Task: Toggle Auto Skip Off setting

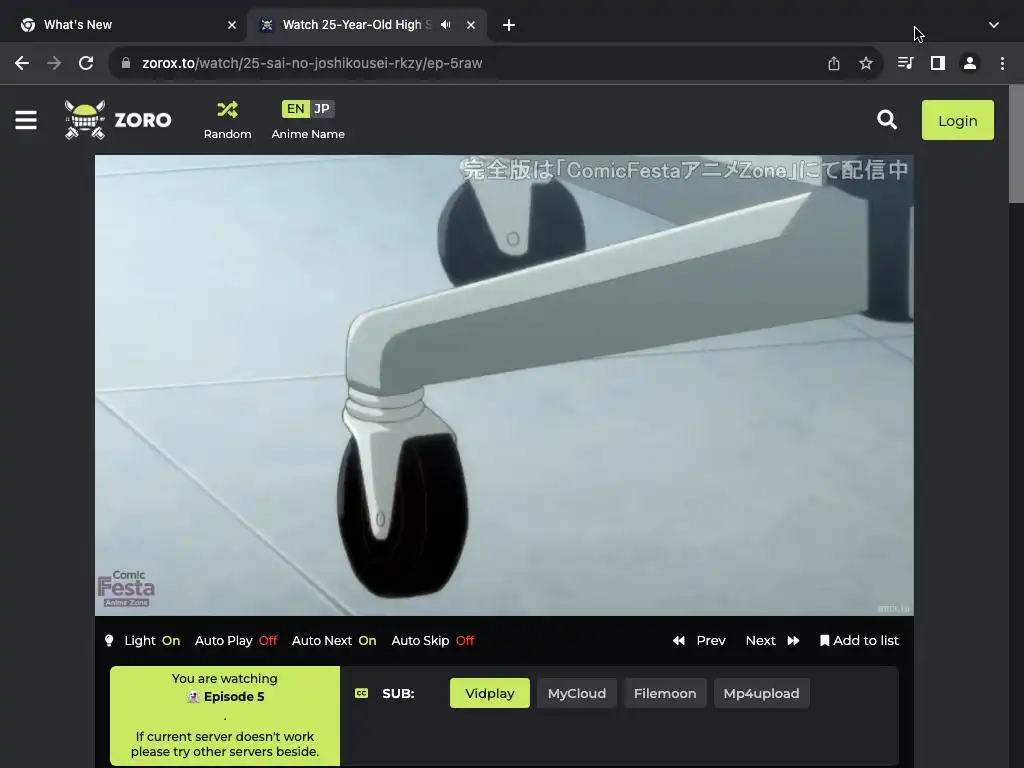Action: (433, 641)
